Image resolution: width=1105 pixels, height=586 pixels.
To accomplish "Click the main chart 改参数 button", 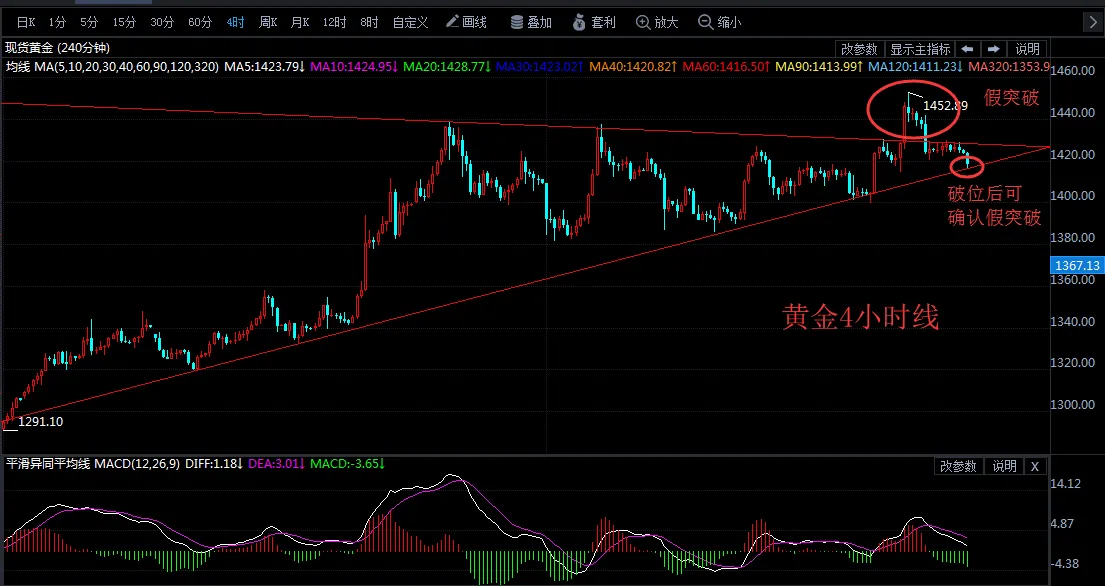I will coord(860,49).
